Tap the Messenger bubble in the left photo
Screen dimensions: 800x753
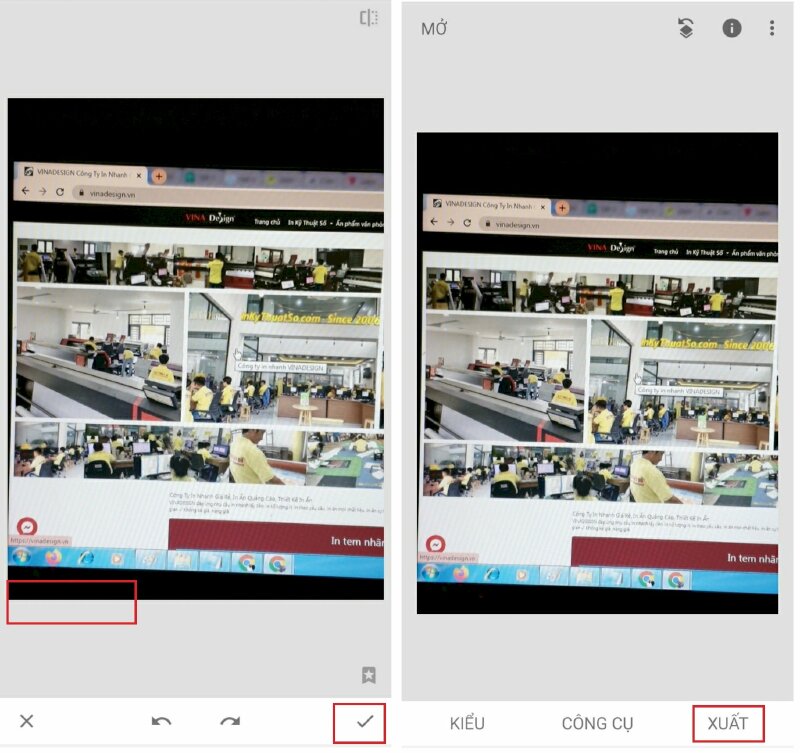(28, 526)
